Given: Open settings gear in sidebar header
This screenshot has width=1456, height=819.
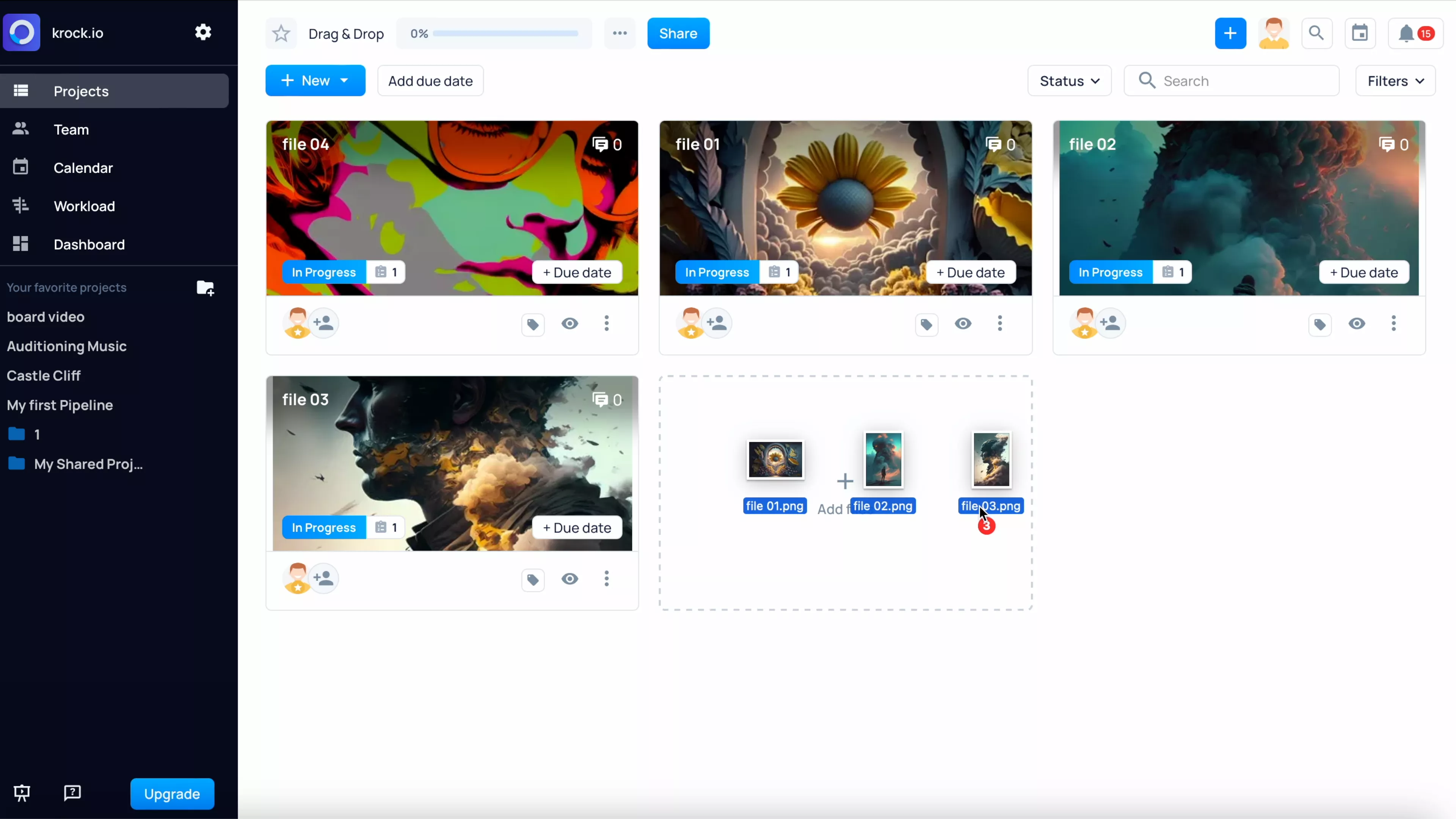Looking at the screenshot, I should pyautogui.click(x=203, y=32).
